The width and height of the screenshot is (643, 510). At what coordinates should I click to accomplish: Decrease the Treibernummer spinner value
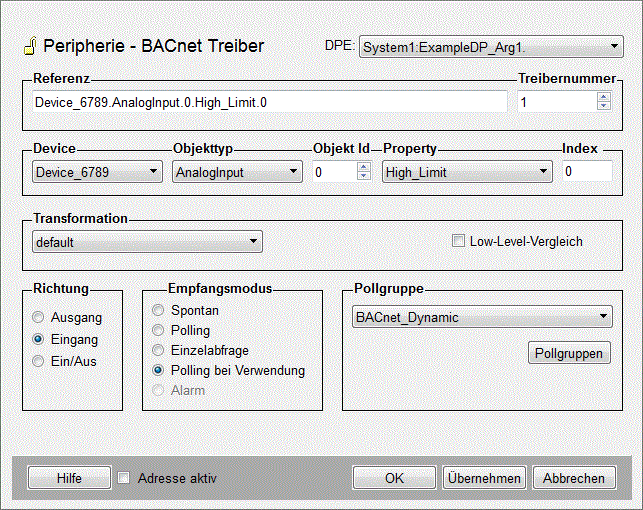[603, 106]
